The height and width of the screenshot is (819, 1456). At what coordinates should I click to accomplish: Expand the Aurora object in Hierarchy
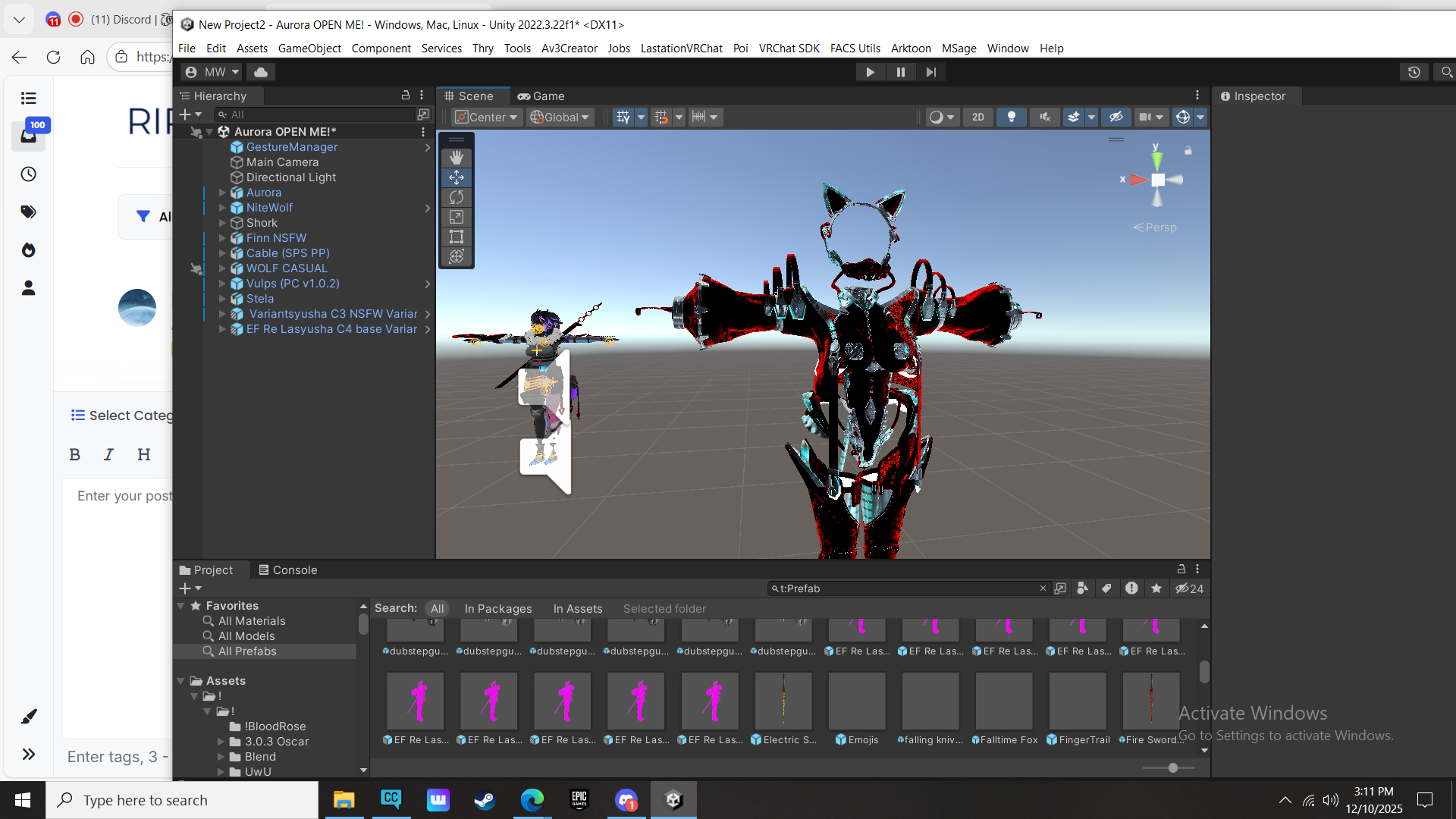[222, 193]
